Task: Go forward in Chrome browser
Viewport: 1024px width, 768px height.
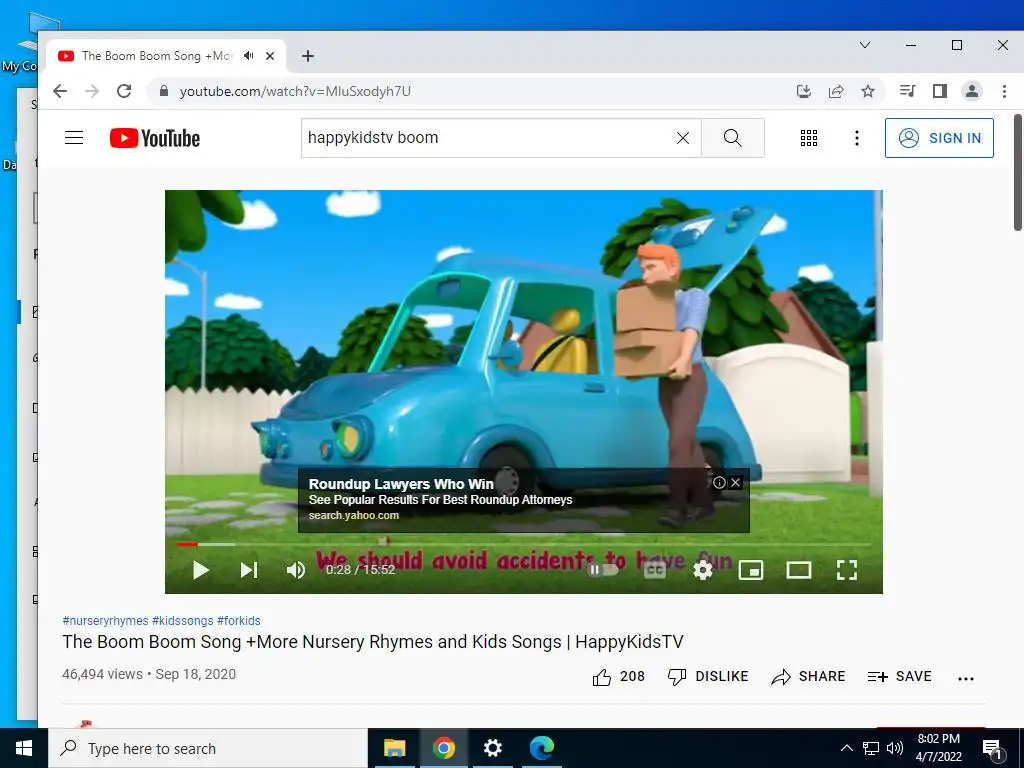Action: click(x=92, y=91)
